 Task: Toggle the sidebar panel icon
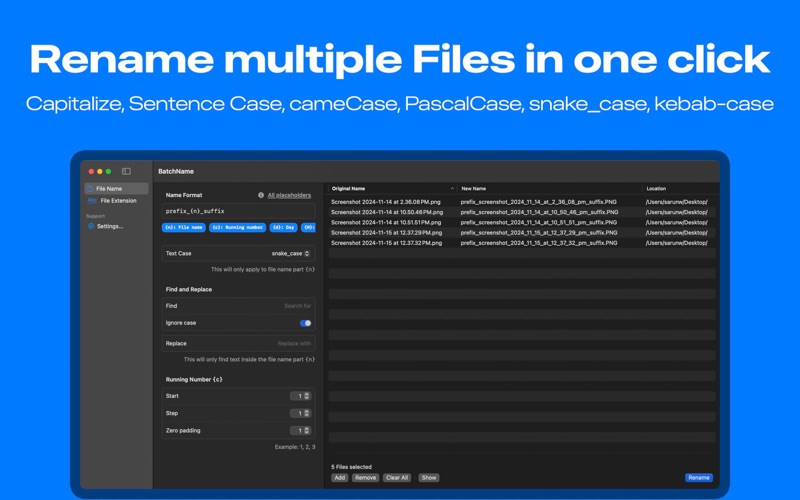pyautogui.click(x=126, y=172)
